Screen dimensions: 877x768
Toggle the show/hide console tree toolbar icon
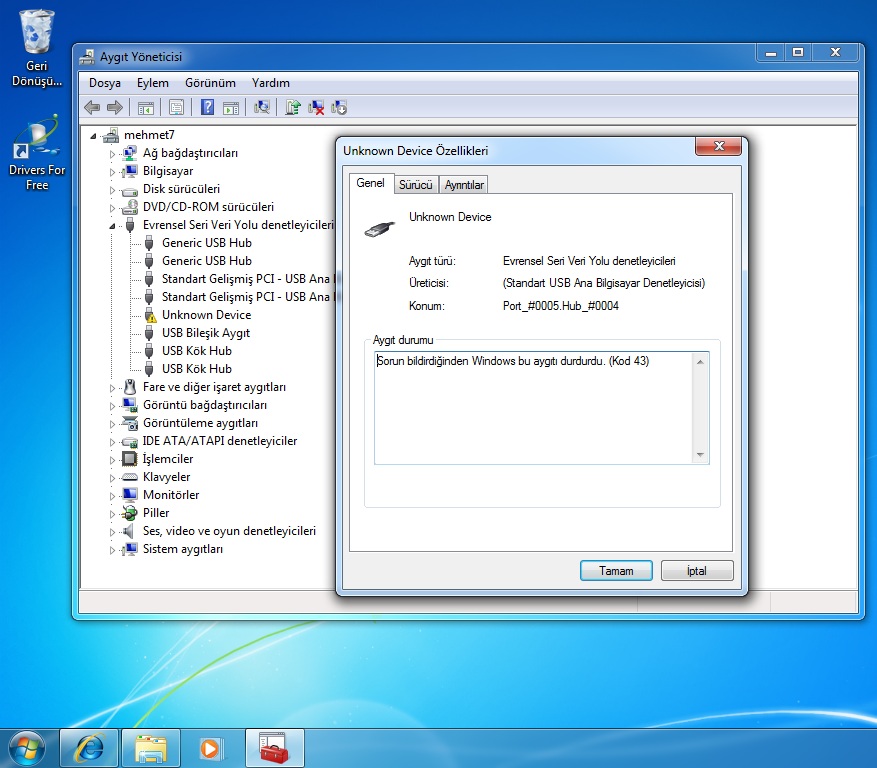click(x=145, y=107)
